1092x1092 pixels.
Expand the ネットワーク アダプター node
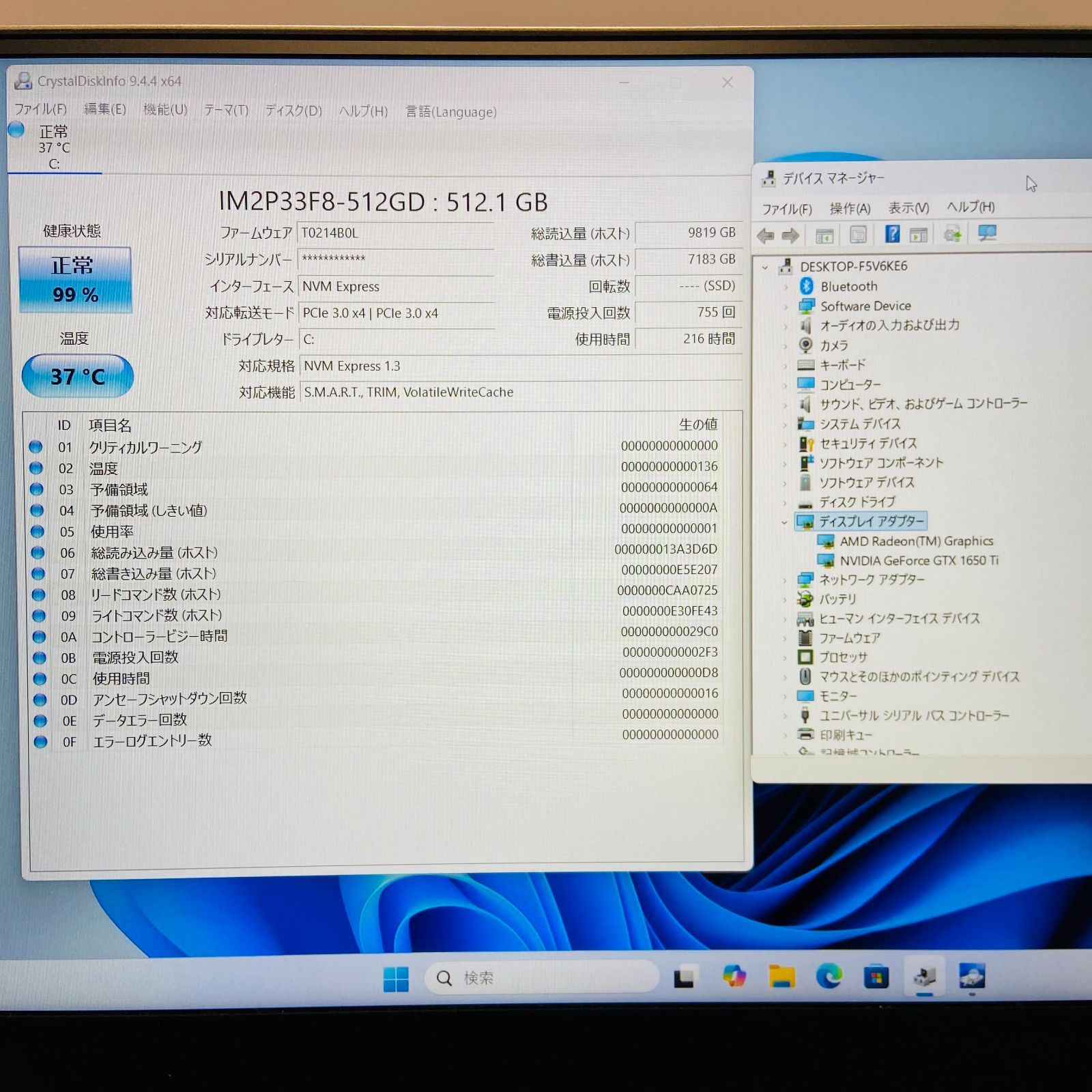coord(785,580)
